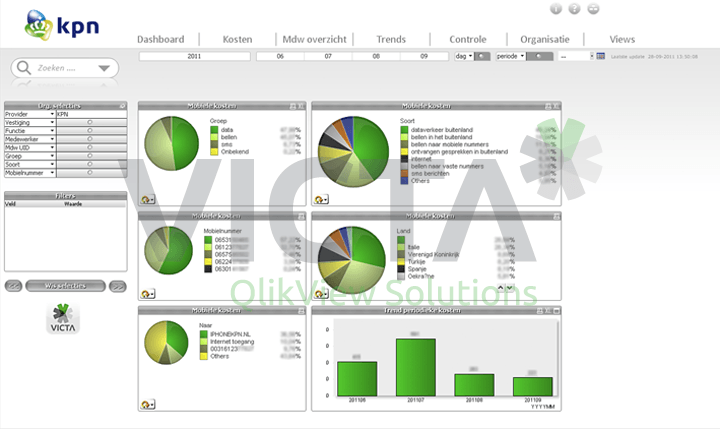Click print icon in Soort panel header

tap(548, 106)
